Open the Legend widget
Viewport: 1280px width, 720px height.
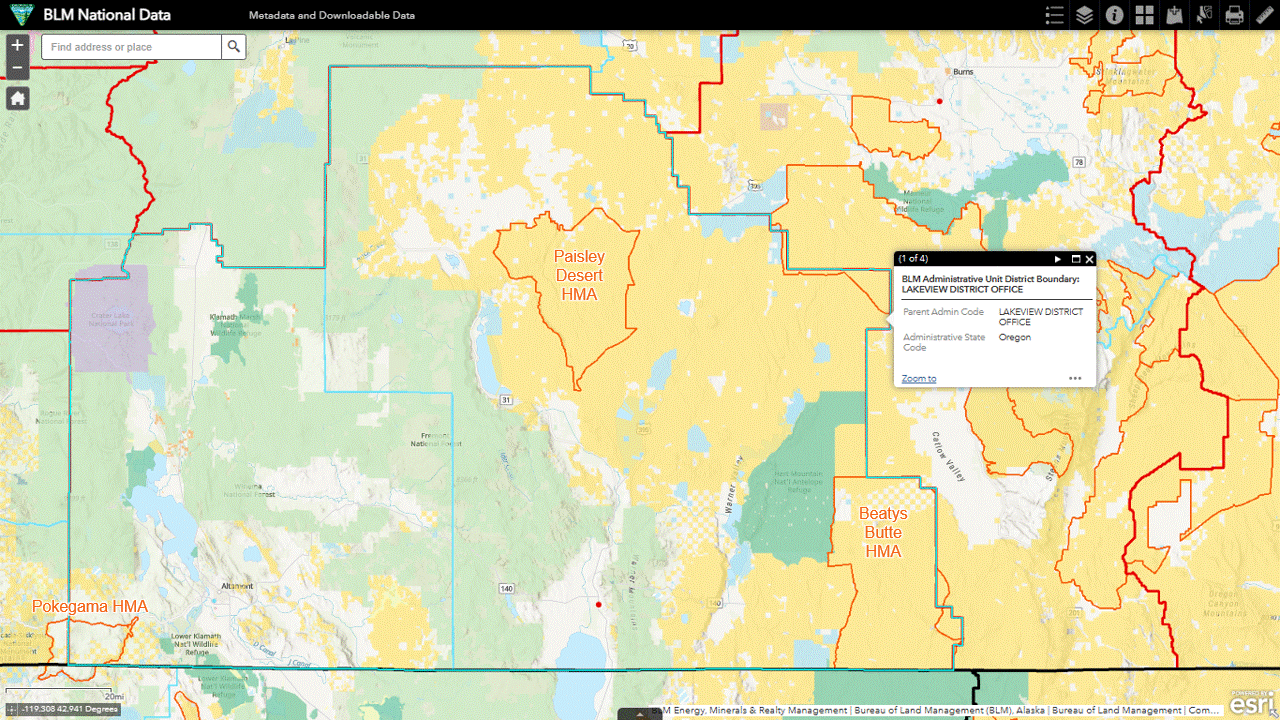point(1054,15)
